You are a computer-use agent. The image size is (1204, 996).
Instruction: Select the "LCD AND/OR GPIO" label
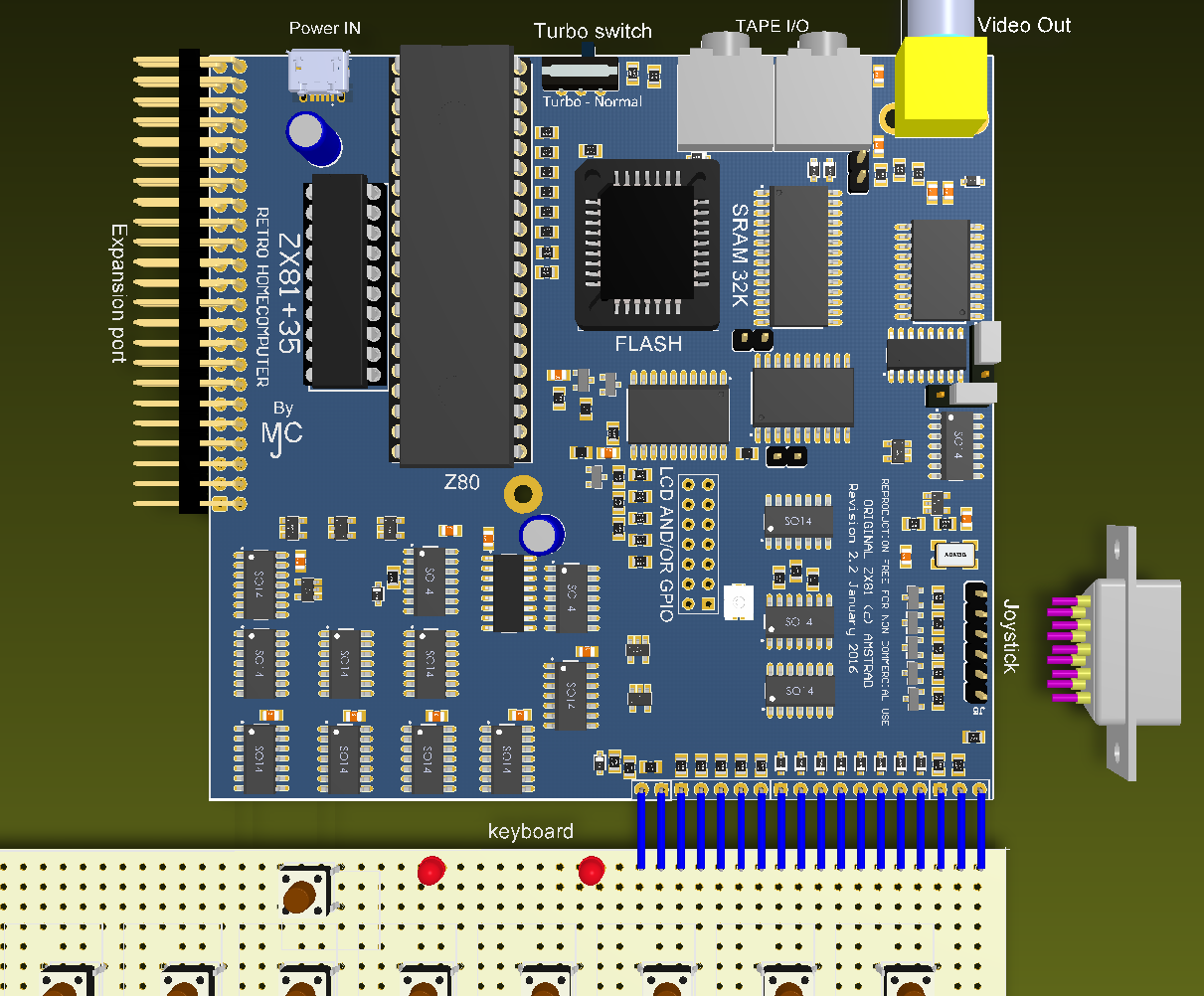[666, 543]
